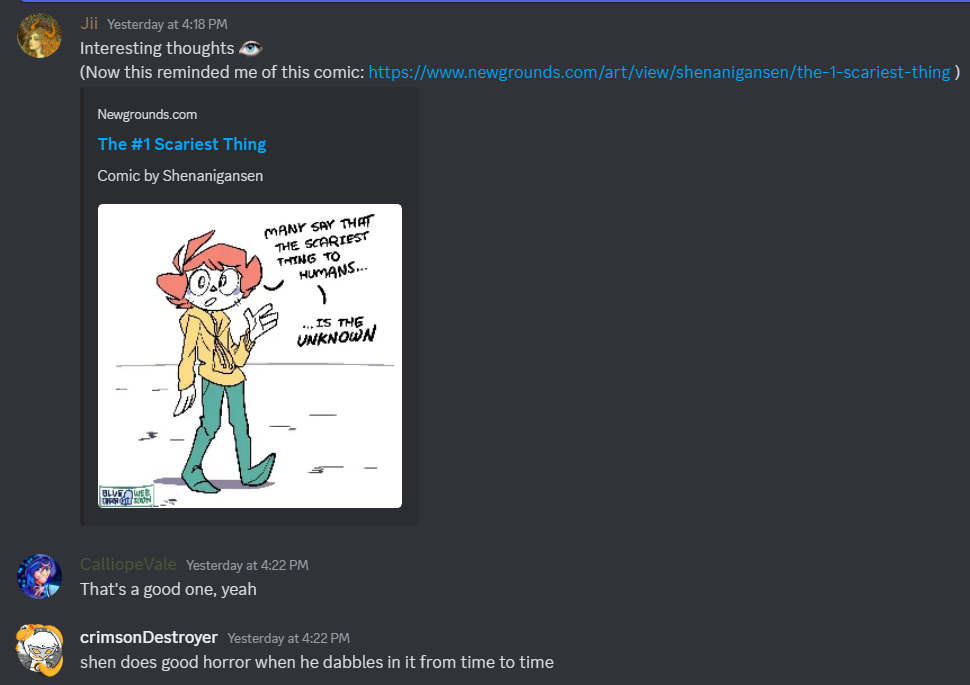This screenshot has width=970, height=685.
Task: Click the Blue Web Room watermark logo
Action: tap(126, 496)
